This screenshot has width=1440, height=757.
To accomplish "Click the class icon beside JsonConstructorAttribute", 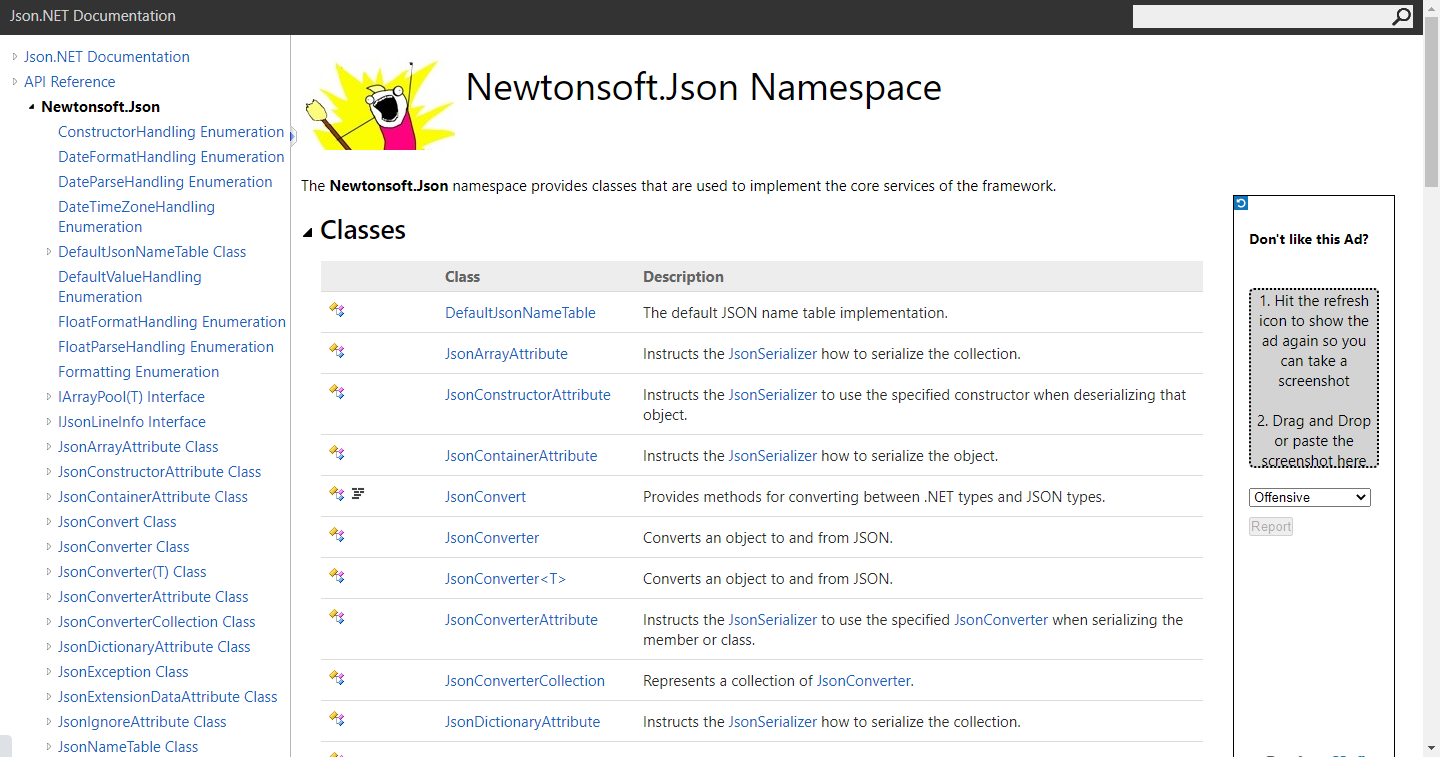I will (337, 392).
